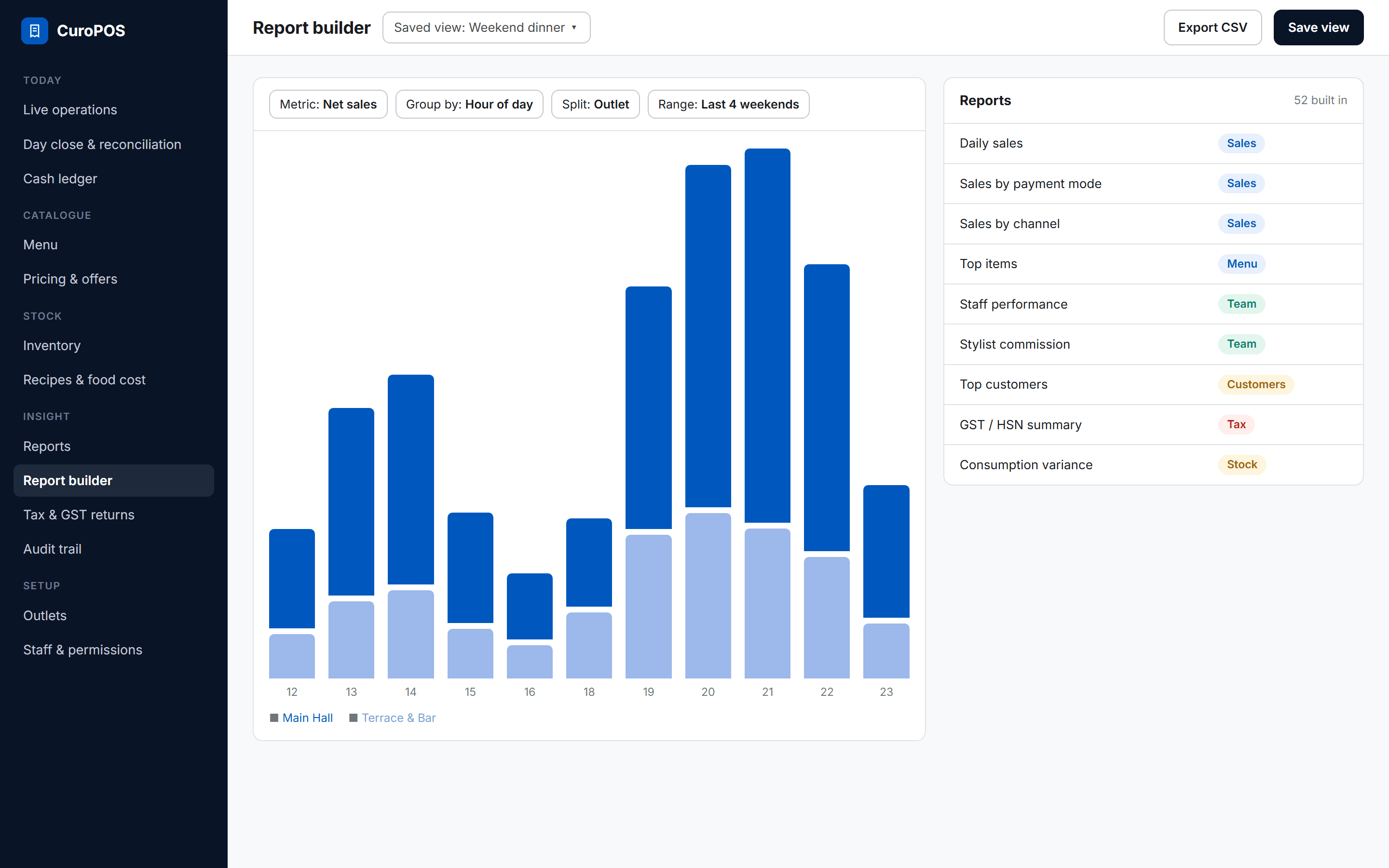Click the Terrace & Bar legend color square
This screenshot has width=1389, height=868.
(354, 718)
